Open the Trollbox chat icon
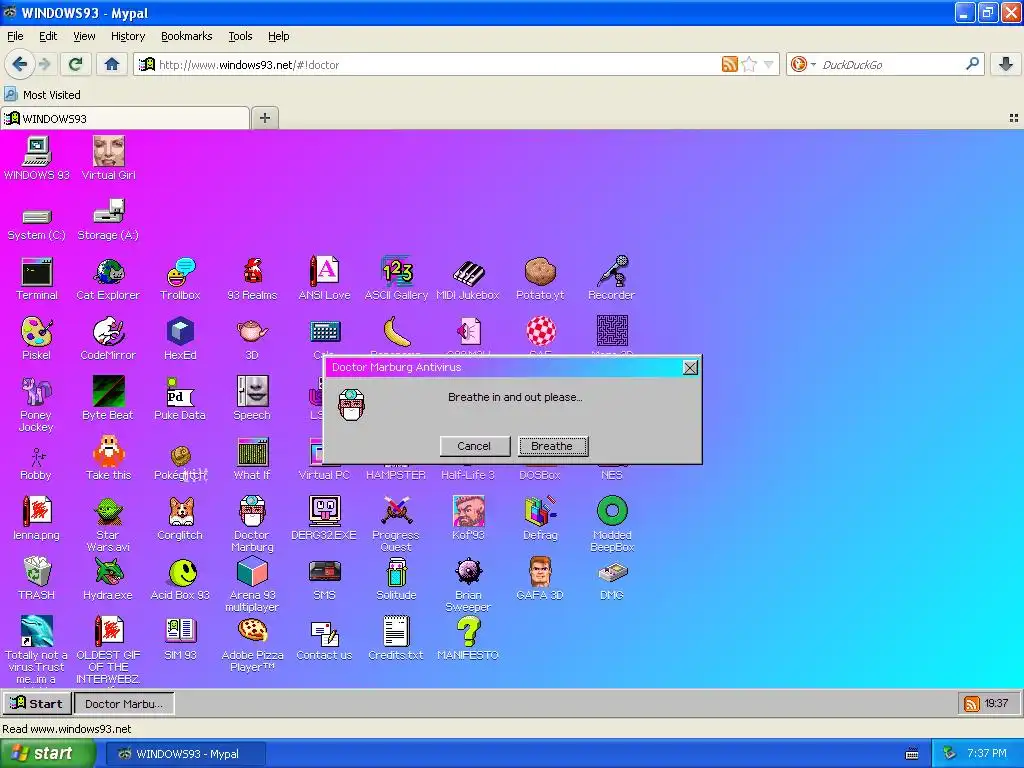This screenshot has width=1024, height=768. pos(180,279)
